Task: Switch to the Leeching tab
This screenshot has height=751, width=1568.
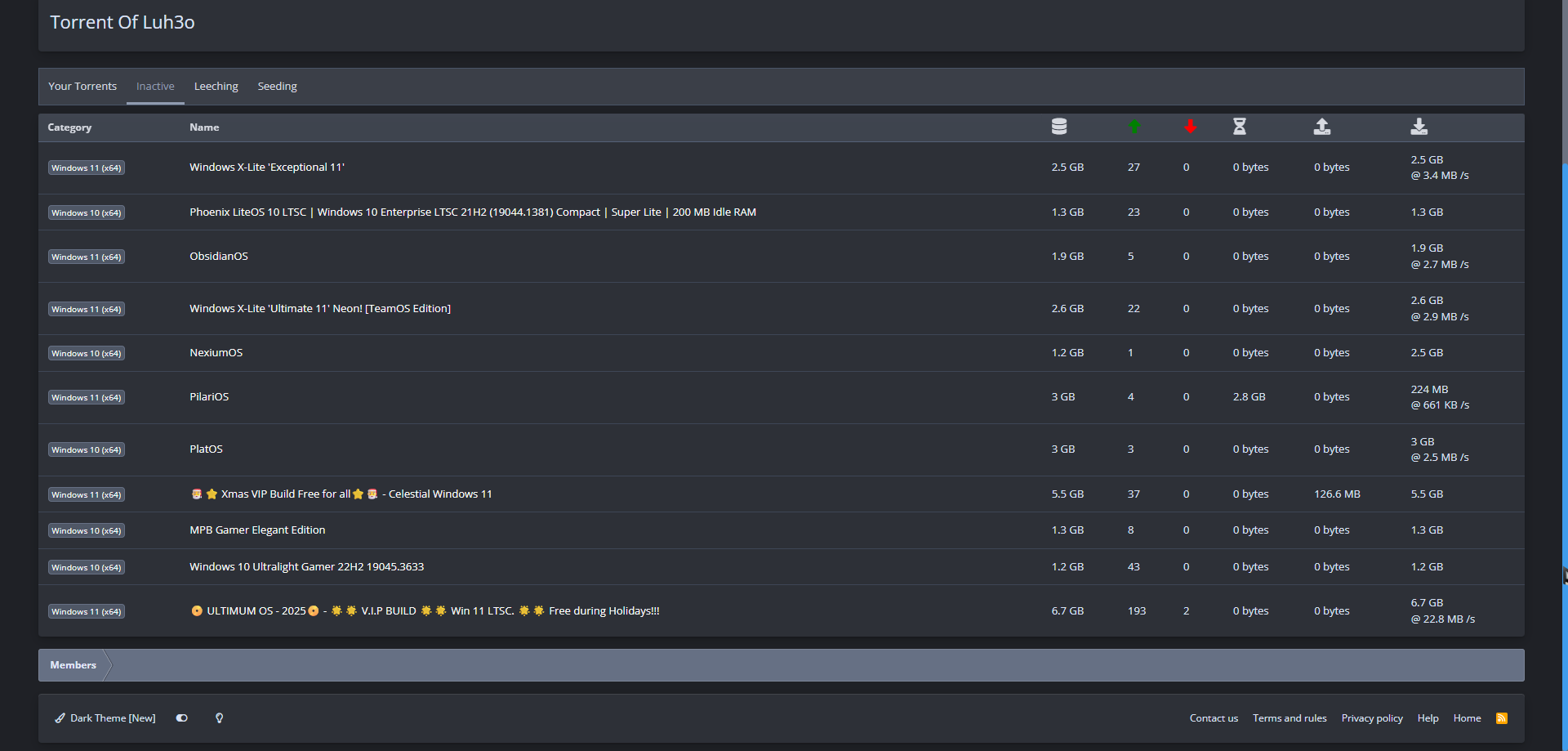Action: coord(216,87)
